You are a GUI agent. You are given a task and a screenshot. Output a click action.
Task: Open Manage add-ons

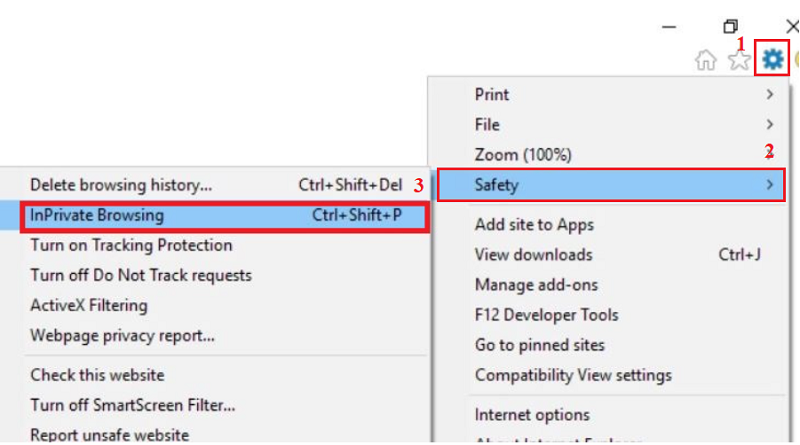[536, 285]
